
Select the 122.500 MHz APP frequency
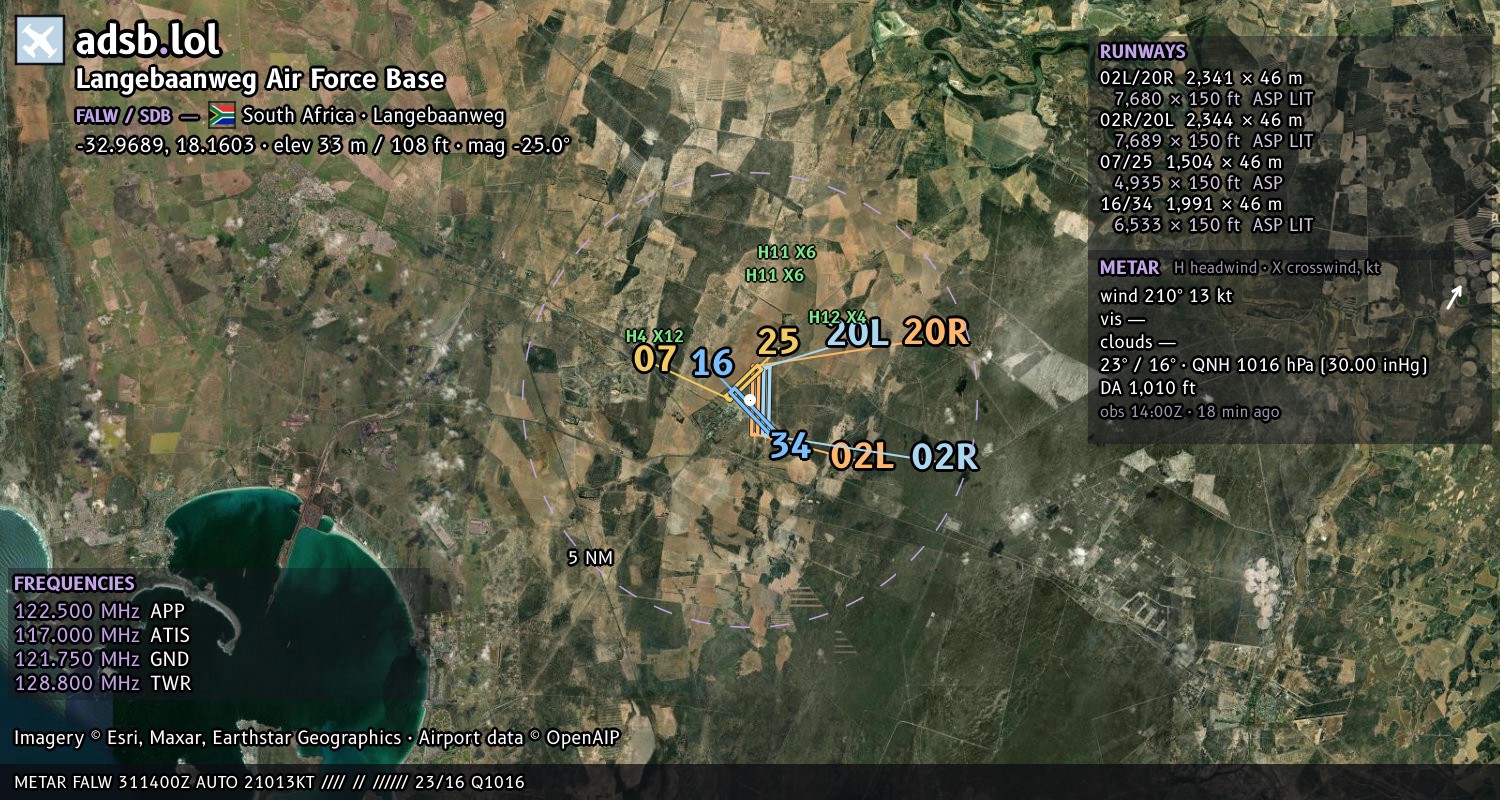point(99,611)
